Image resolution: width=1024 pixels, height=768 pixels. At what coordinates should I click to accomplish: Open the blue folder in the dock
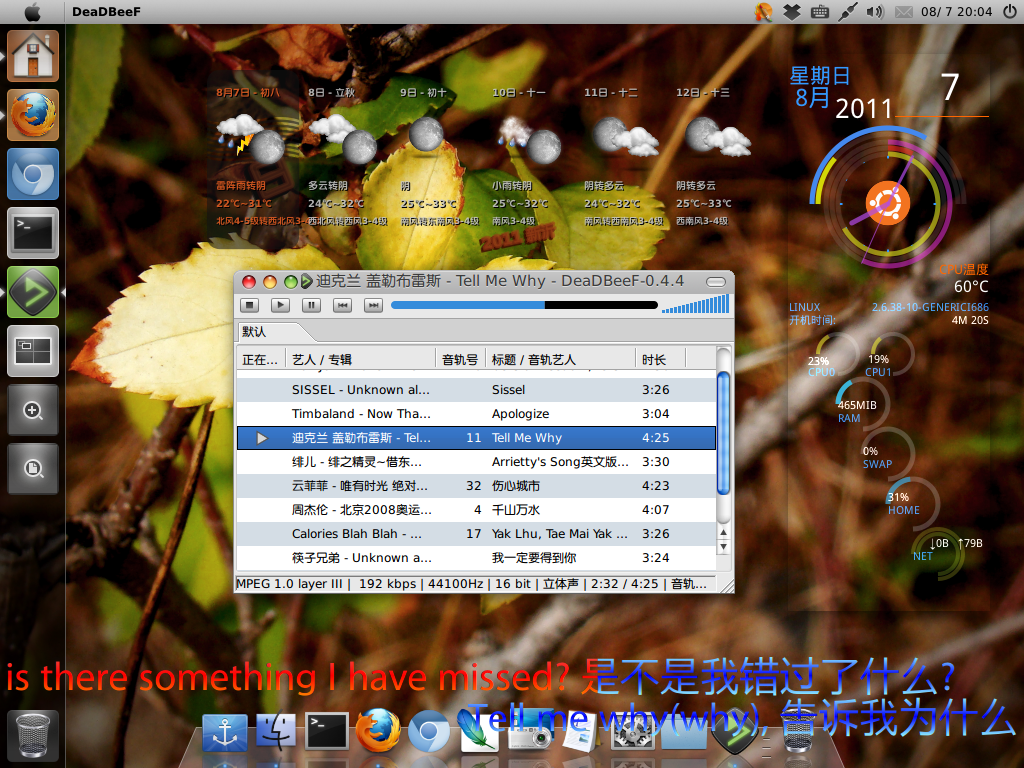[x=684, y=732]
